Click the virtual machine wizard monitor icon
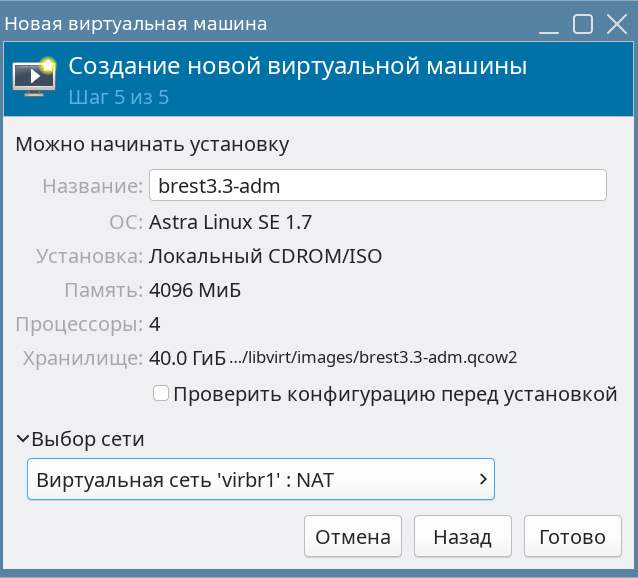The height and width of the screenshot is (578, 638). [33, 77]
